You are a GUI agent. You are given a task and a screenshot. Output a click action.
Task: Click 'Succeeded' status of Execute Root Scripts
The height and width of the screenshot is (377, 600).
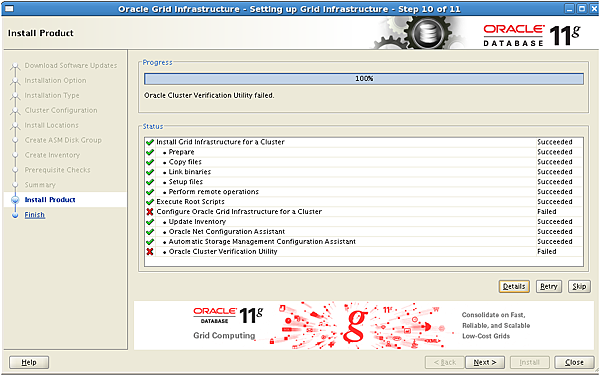click(555, 202)
